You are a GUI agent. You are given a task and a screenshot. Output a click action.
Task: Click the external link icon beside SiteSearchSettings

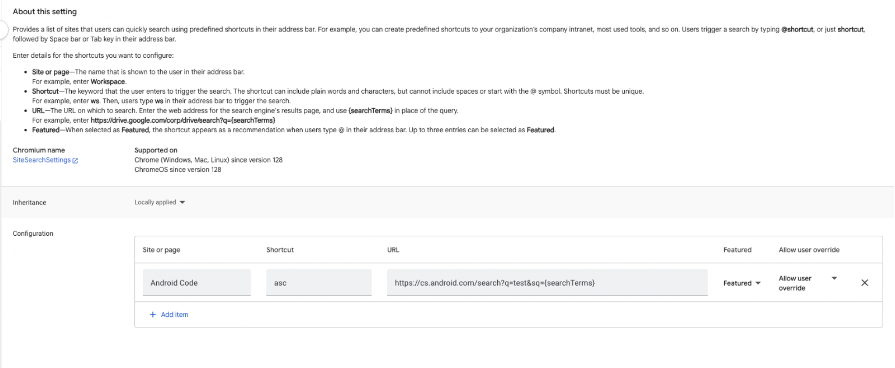pyautogui.click(x=75, y=161)
